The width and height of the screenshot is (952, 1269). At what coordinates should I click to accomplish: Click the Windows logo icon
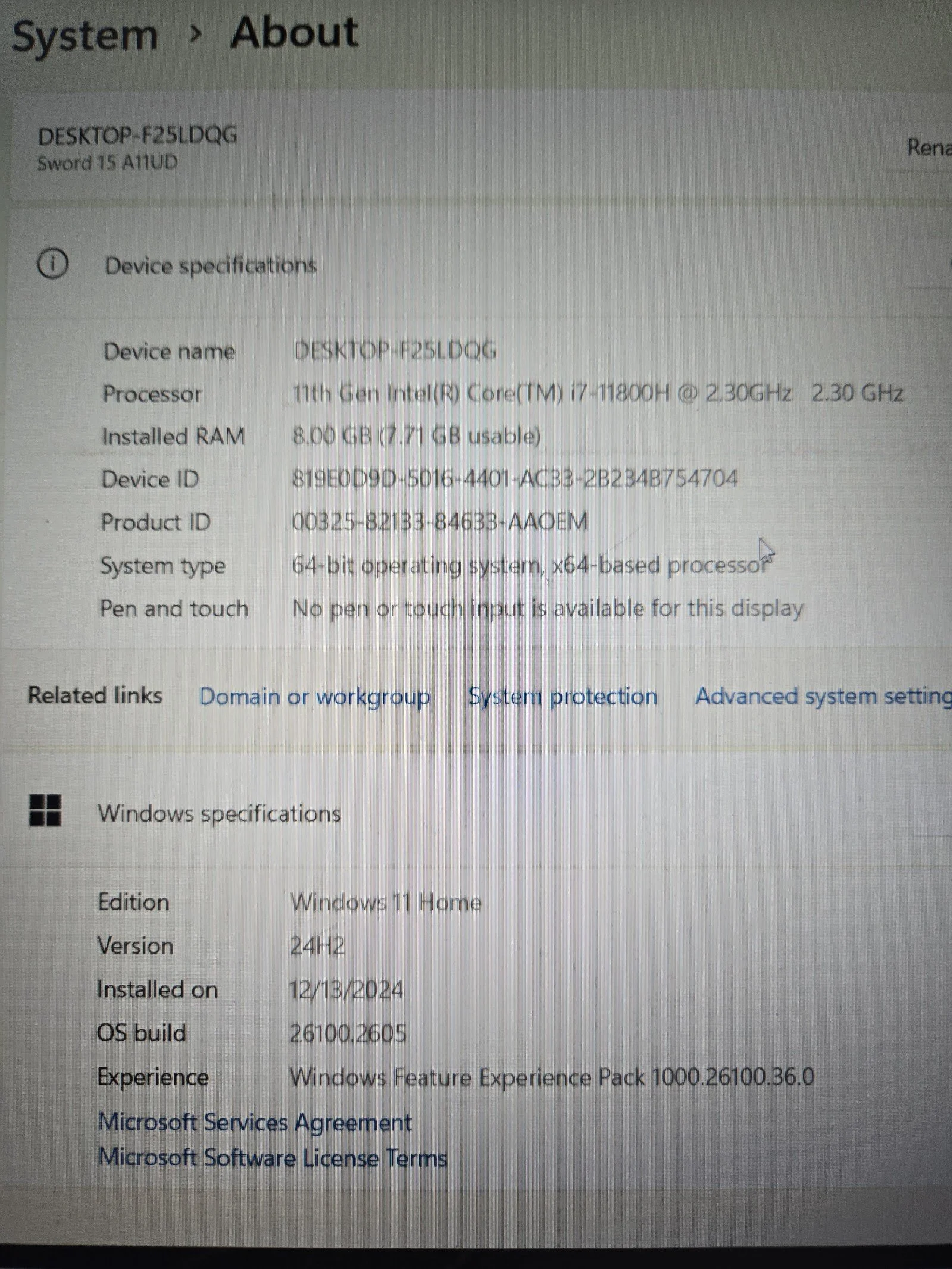tap(45, 811)
